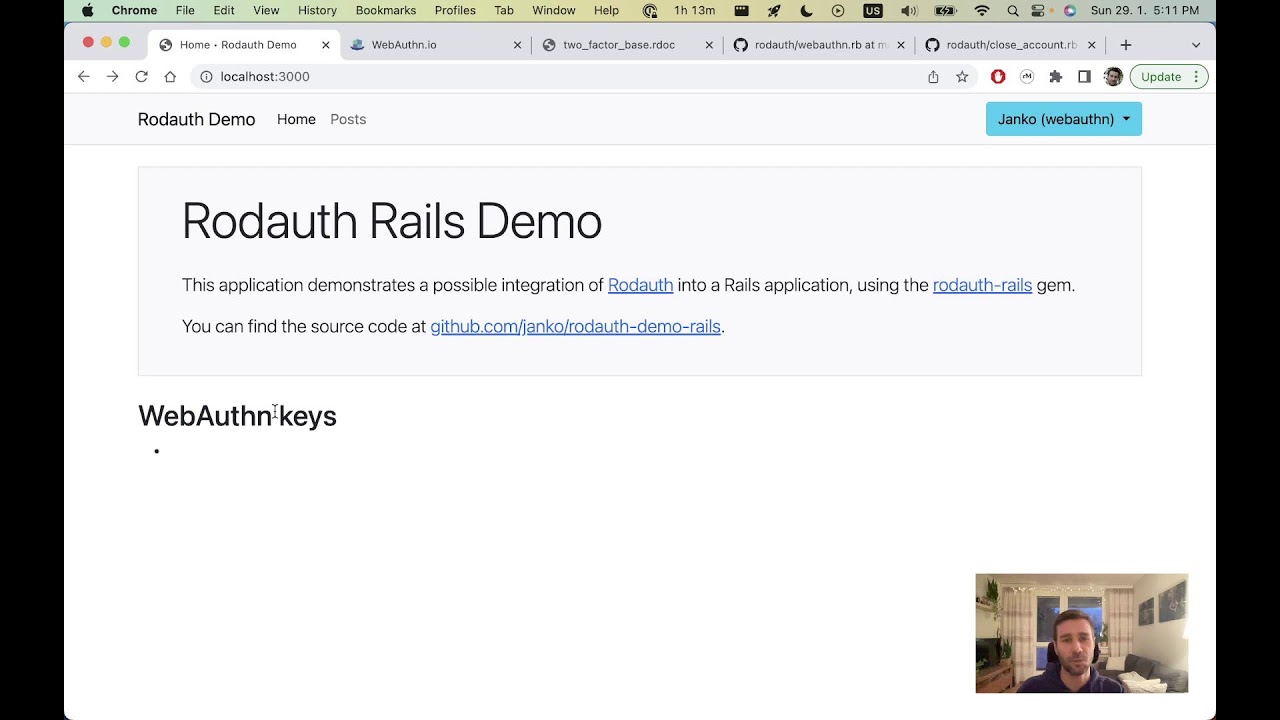Open the Siri icon in menu bar
The height and width of the screenshot is (720, 1280).
point(1070,10)
